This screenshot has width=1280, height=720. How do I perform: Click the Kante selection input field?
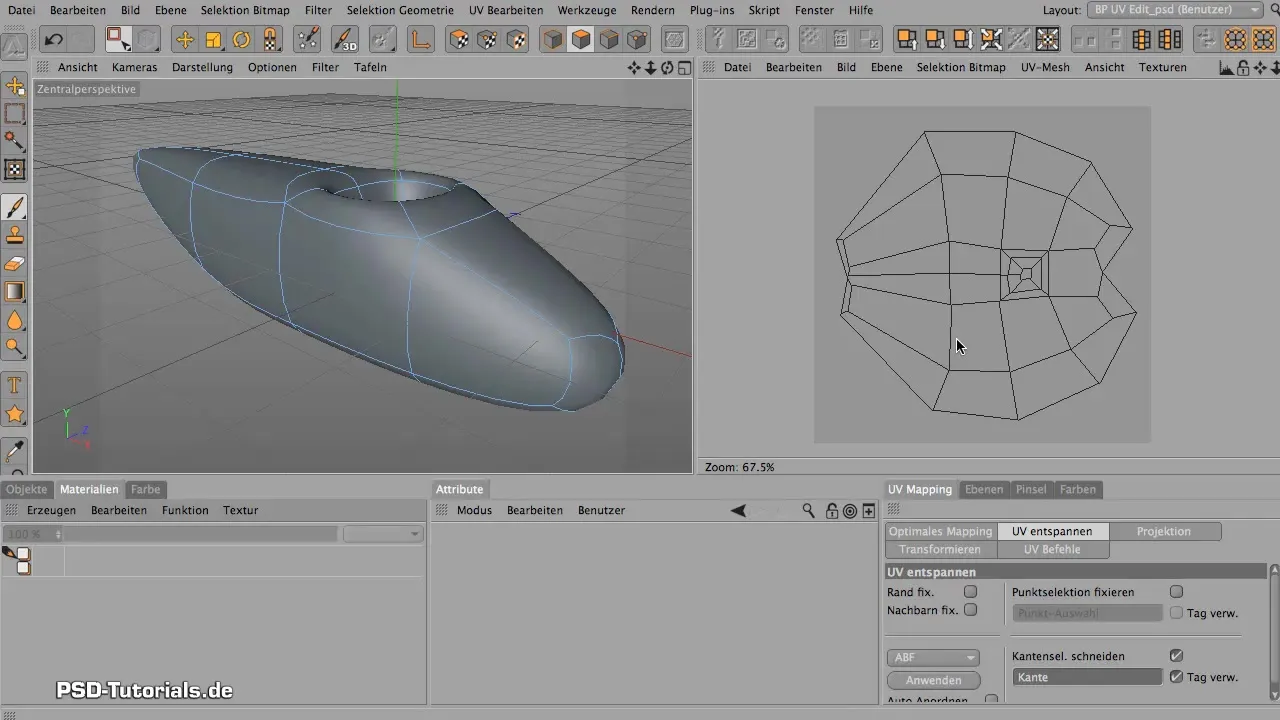[x=1087, y=678]
